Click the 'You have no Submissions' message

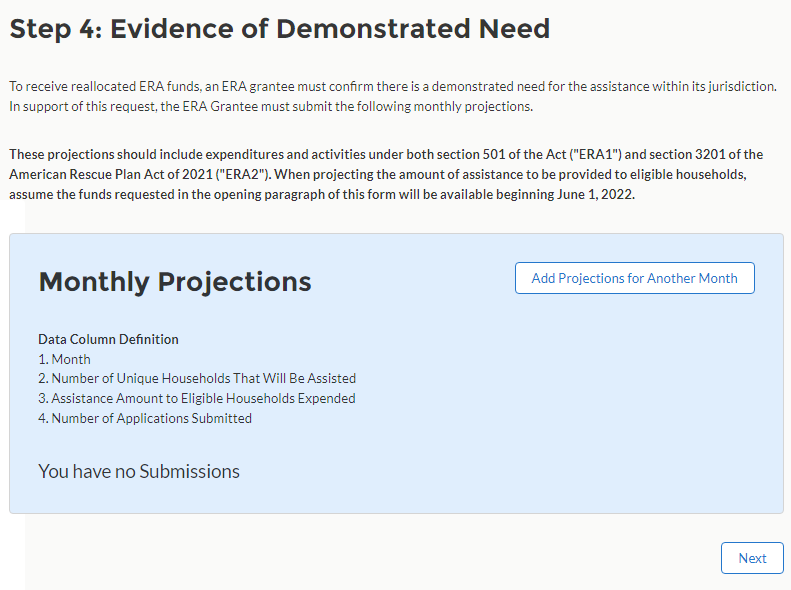[x=139, y=471]
